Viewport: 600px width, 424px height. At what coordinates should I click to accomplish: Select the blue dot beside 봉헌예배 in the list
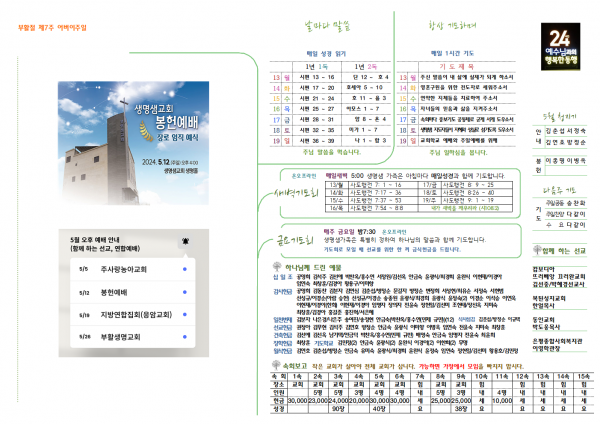click(185, 292)
